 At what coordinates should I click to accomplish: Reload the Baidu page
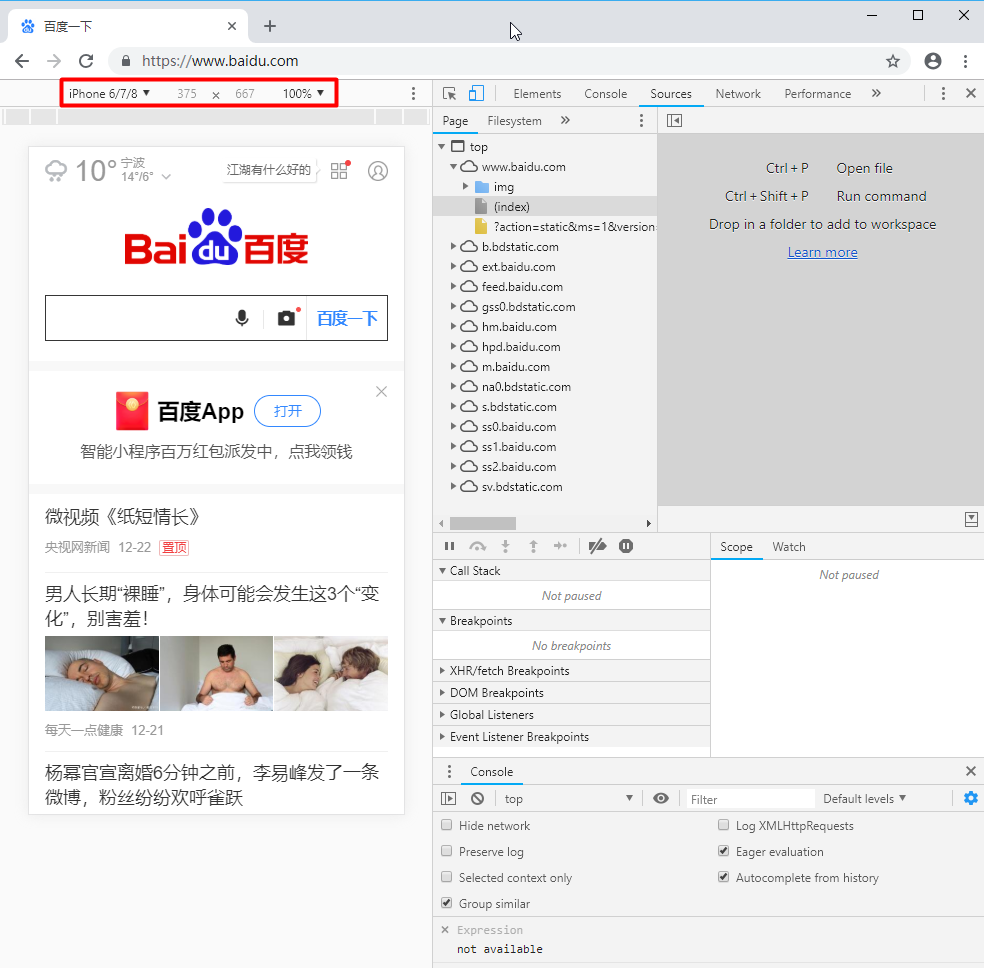pyautogui.click(x=86, y=61)
